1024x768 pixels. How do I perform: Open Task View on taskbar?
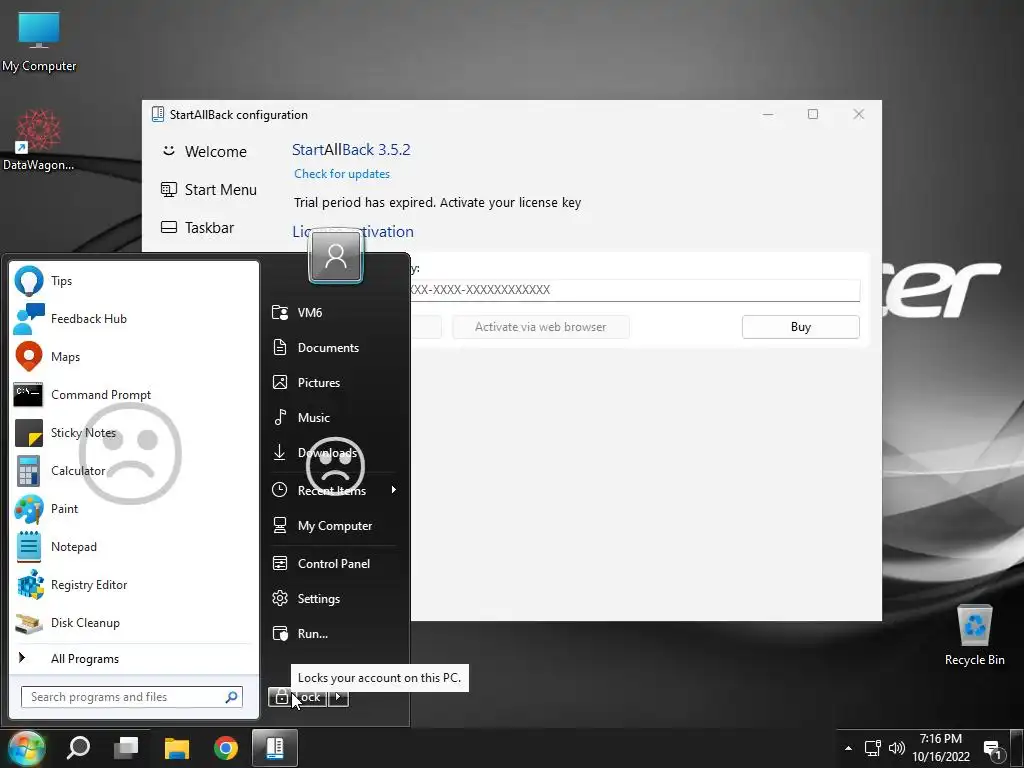127,748
